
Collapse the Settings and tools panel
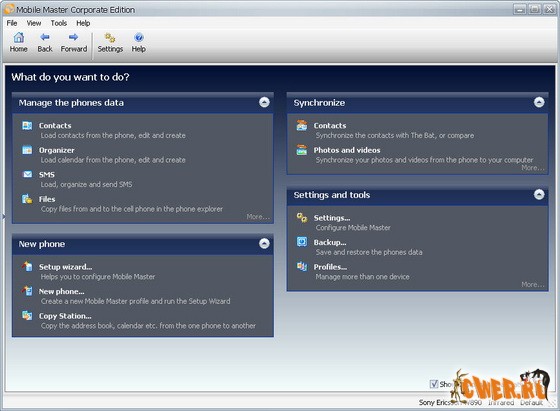[x=539, y=195]
